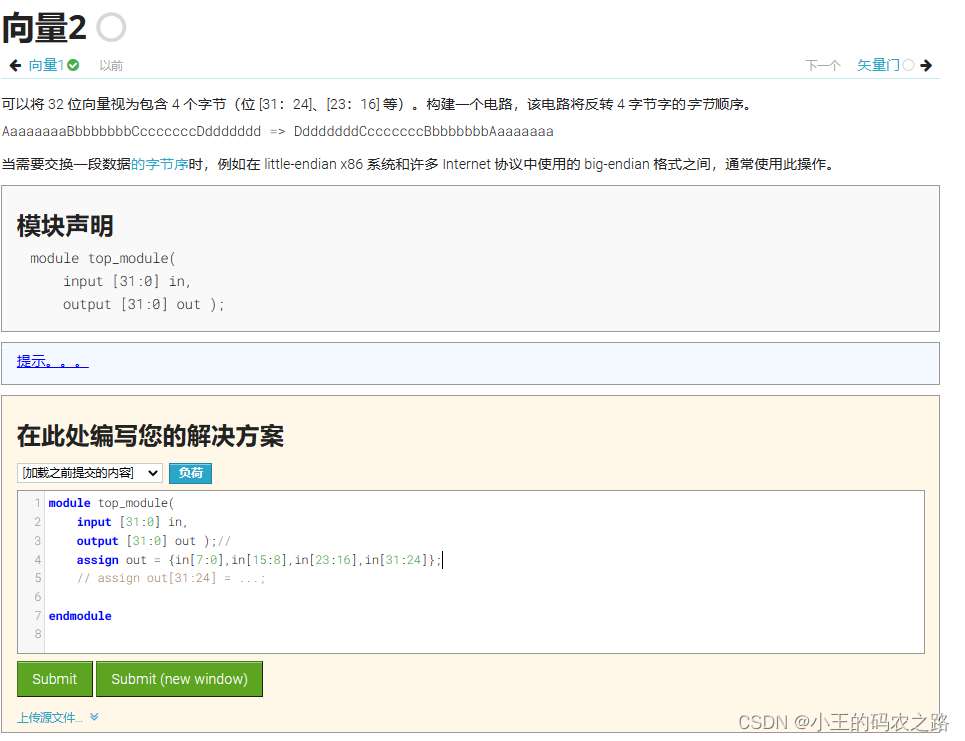
Task: Click the Submit (new window) button
Action: point(179,679)
